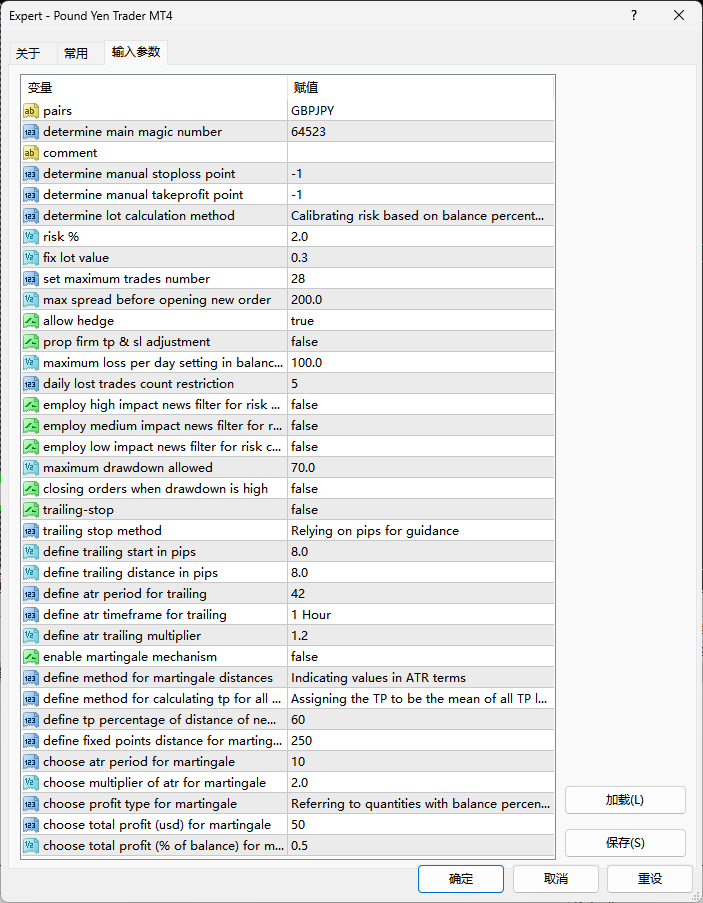Toggle prop firm tp & sl adjustment value
The height and width of the screenshot is (903, 703).
419,342
